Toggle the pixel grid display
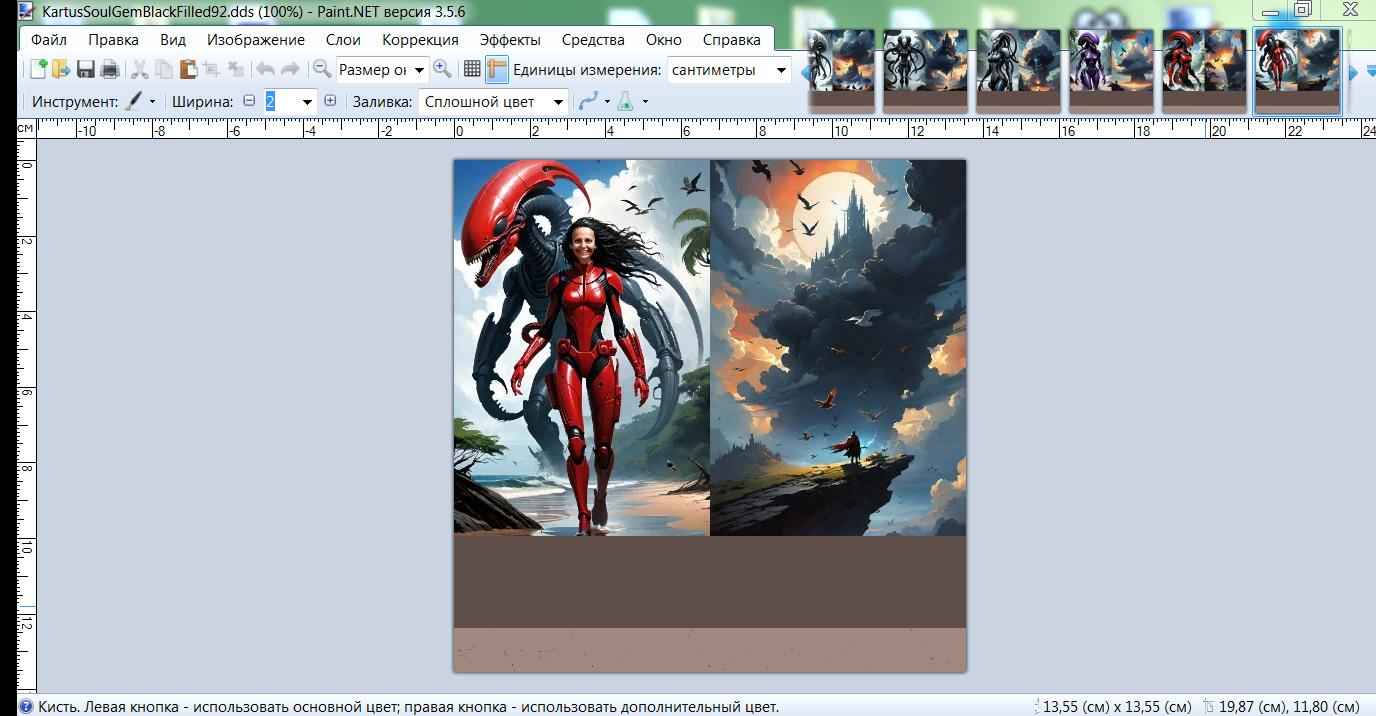The image size is (1376, 716). [x=473, y=69]
